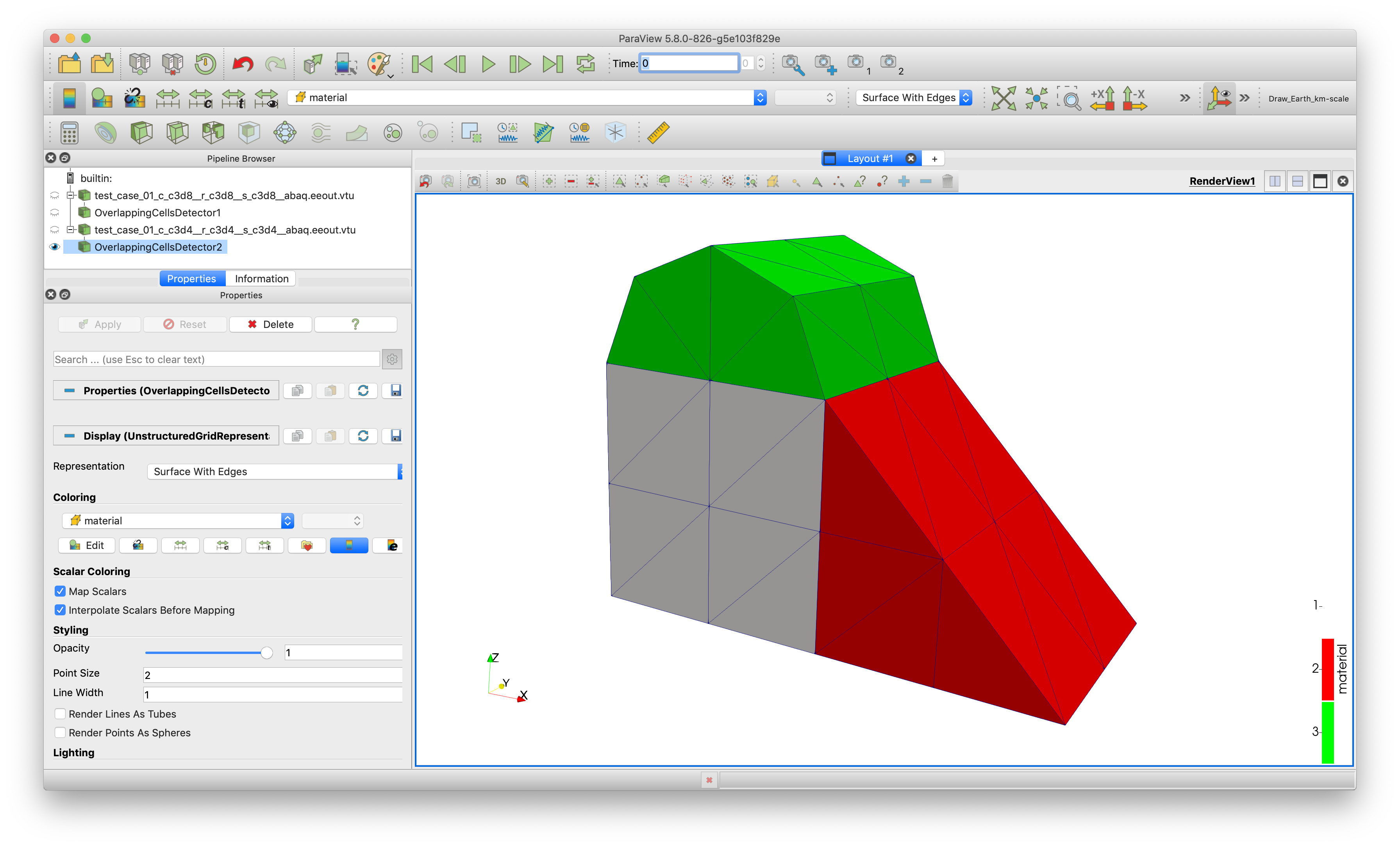Switch to the Information tab
The image size is (1400, 848).
coord(261,278)
